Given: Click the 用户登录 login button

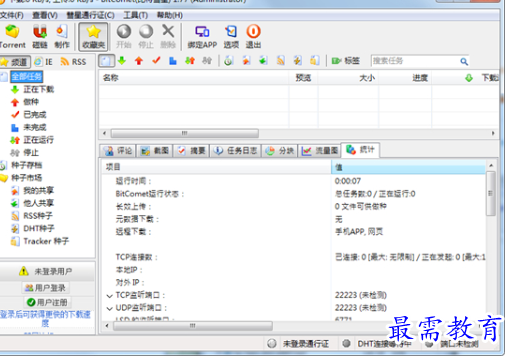Looking at the screenshot, I should tap(46, 288).
